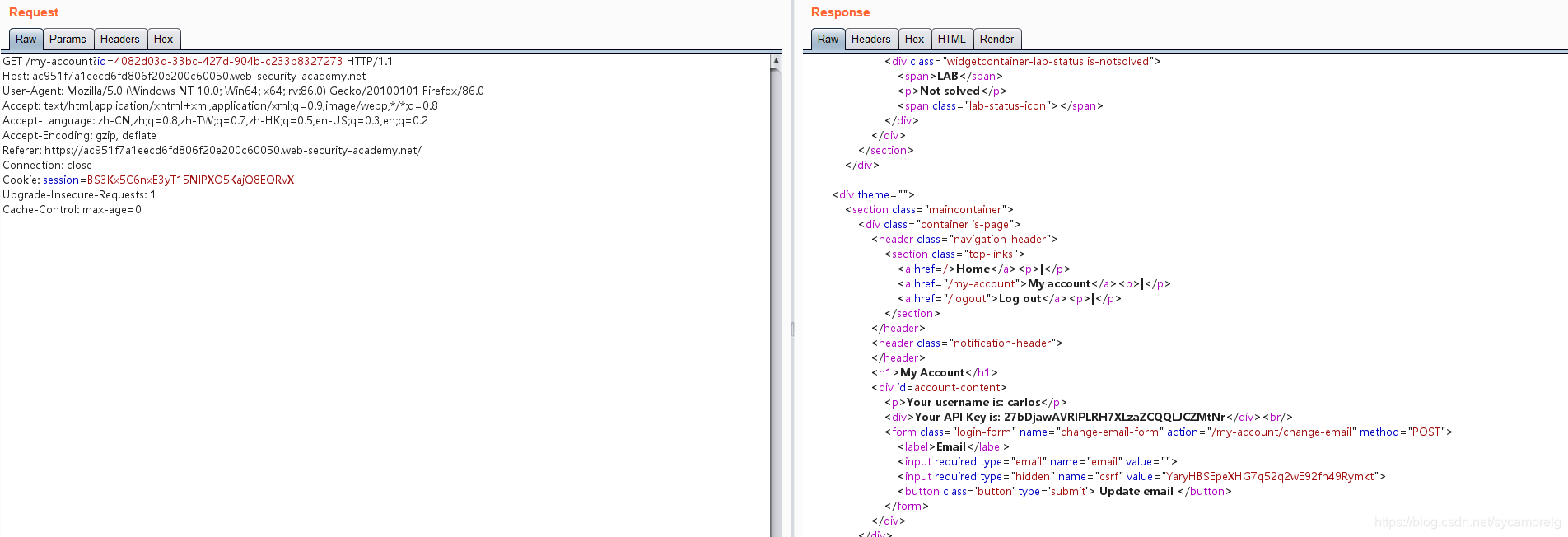Open the Request Params tab
This screenshot has height=537, width=1568.
[x=68, y=40]
